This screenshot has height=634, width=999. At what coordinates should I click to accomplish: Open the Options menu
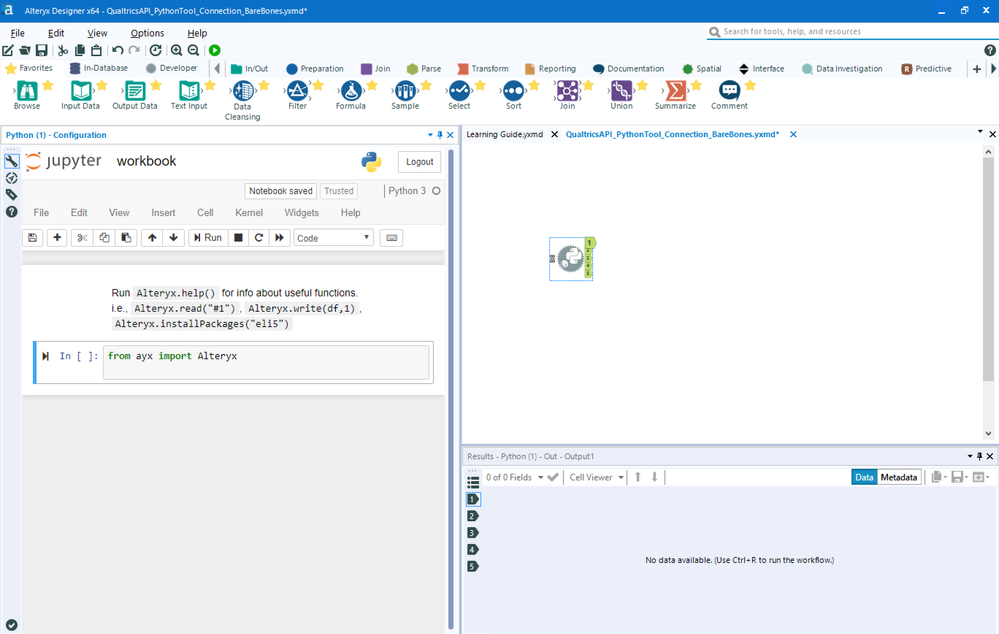(147, 33)
